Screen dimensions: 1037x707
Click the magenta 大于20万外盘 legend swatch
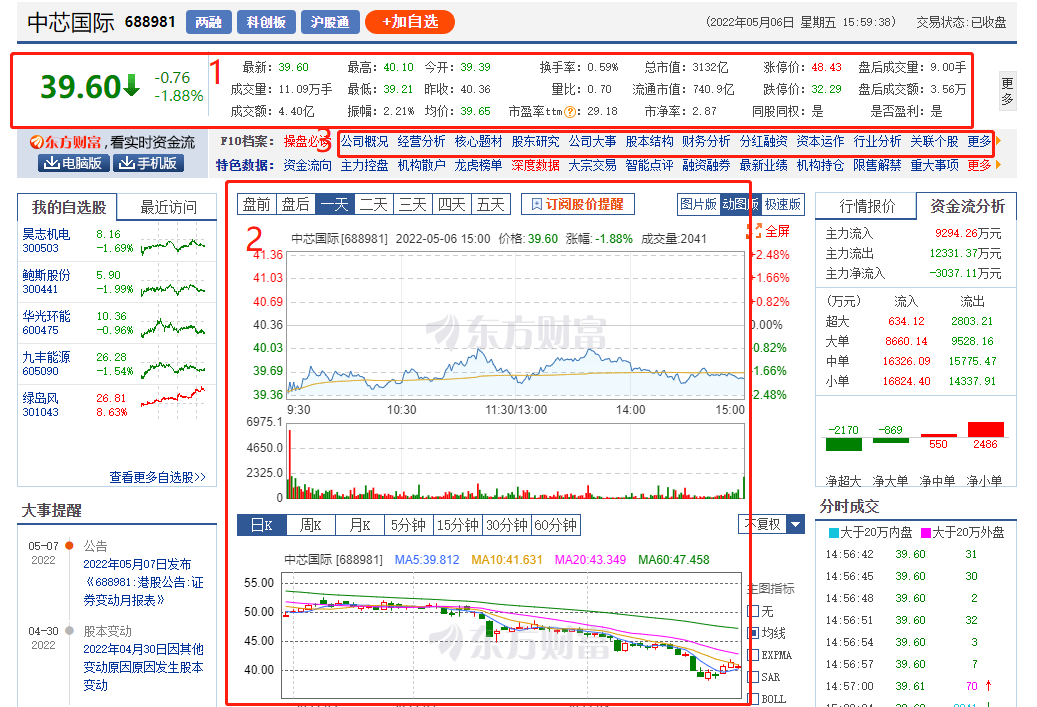click(926, 532)
